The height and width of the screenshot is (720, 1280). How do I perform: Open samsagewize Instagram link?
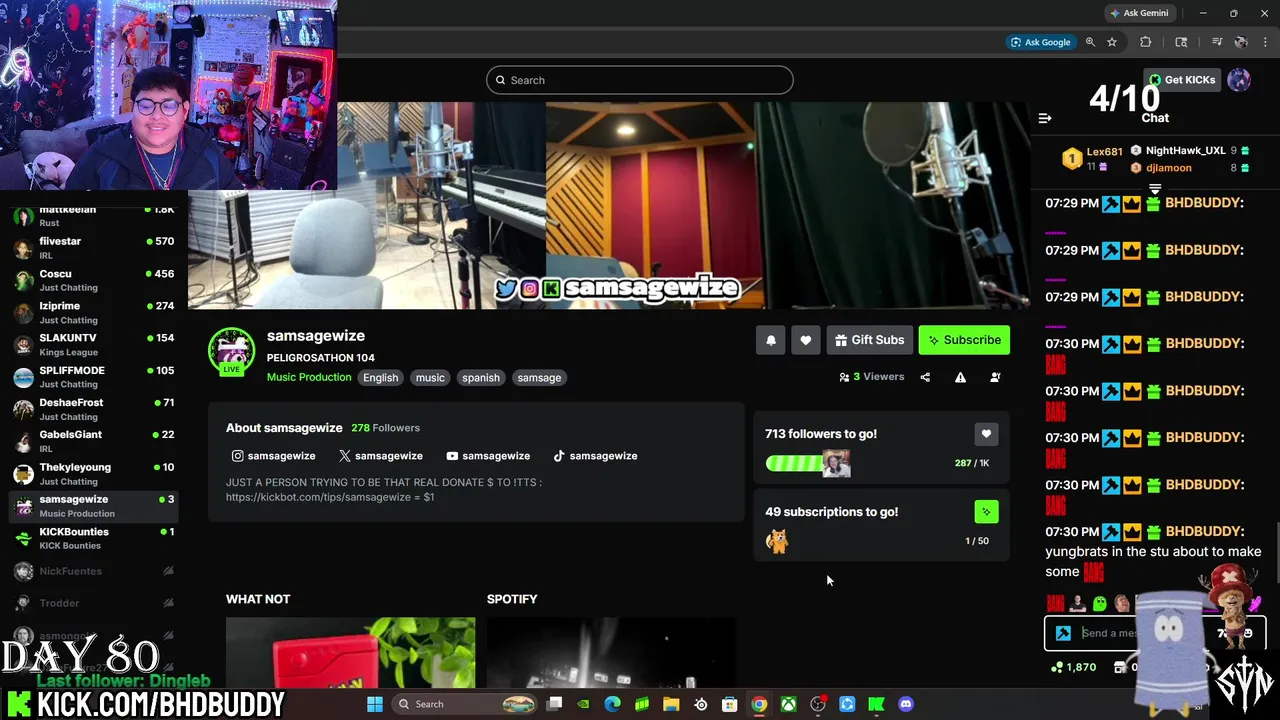(274, 456)
